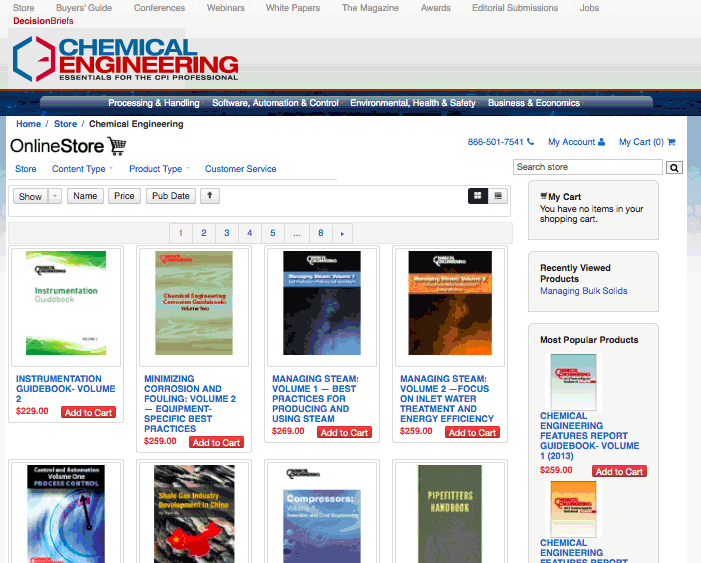Open Process Control Volume One cover
701x563 pixels.
point(66,514)
